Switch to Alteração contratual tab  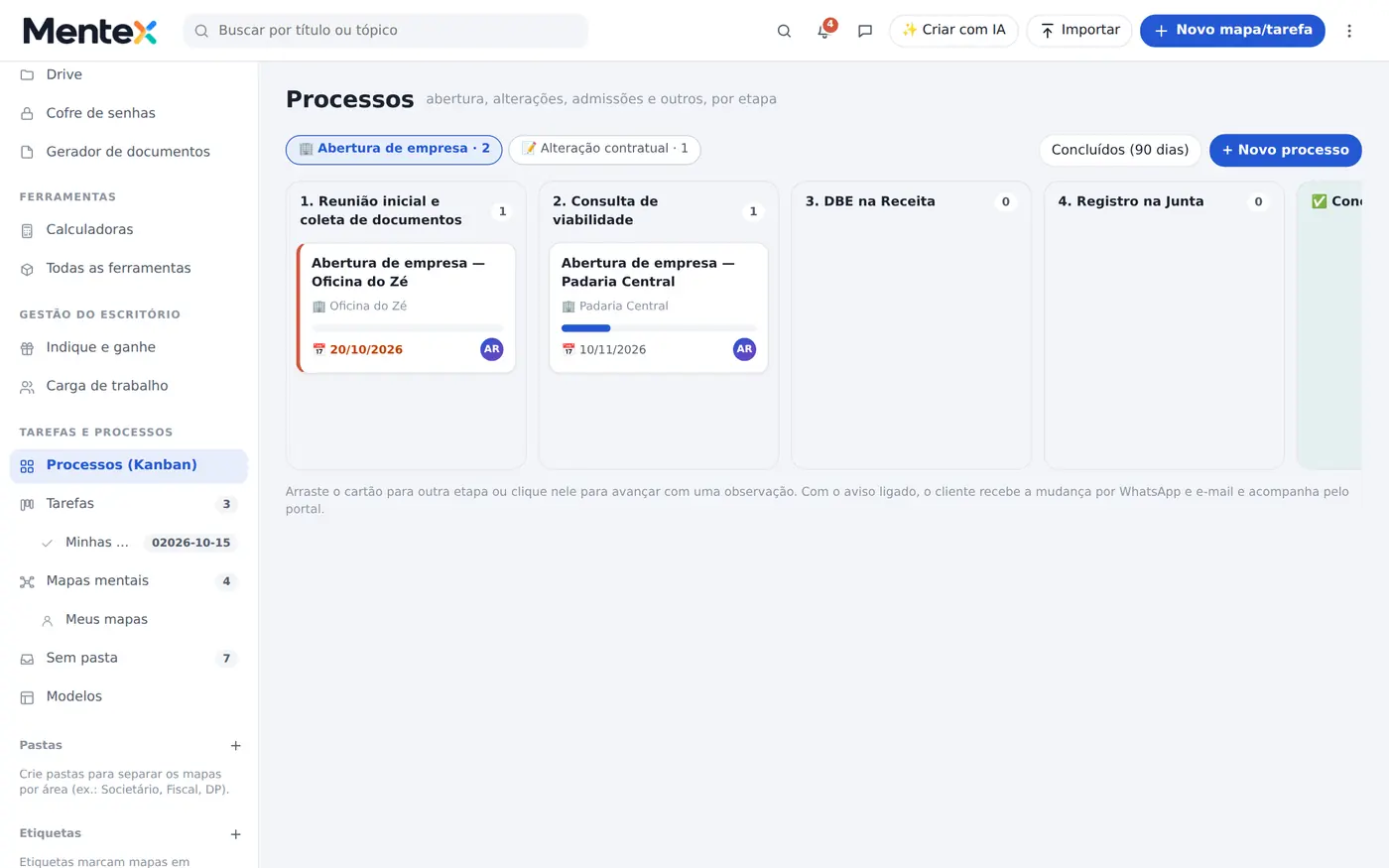tap(604, 150)
